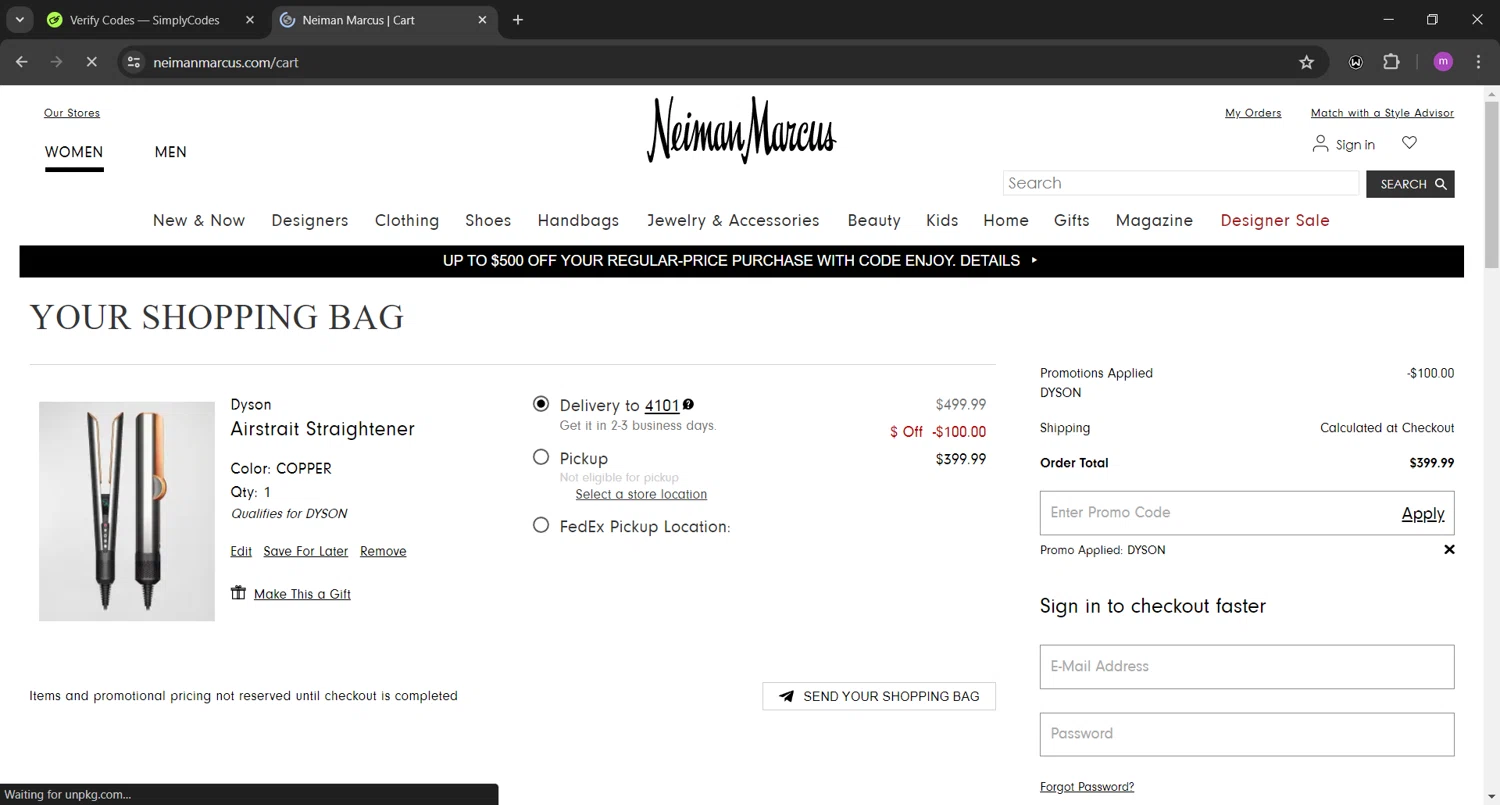Open site information icon in address bar
This screenshot has width=1500, height=805.
point(133,62)
